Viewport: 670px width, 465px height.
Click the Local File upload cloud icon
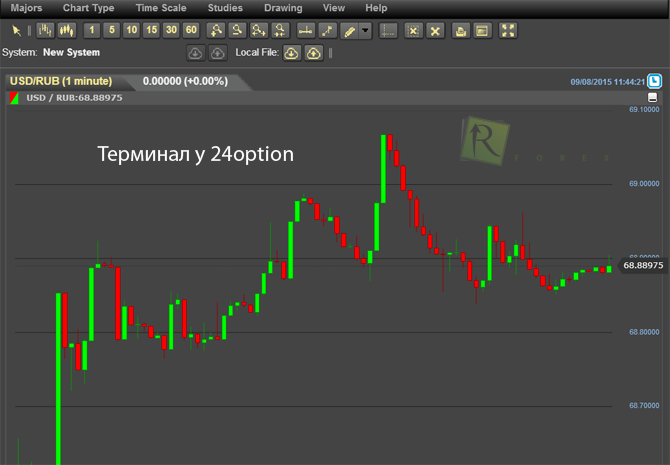(x=314, y=53)
